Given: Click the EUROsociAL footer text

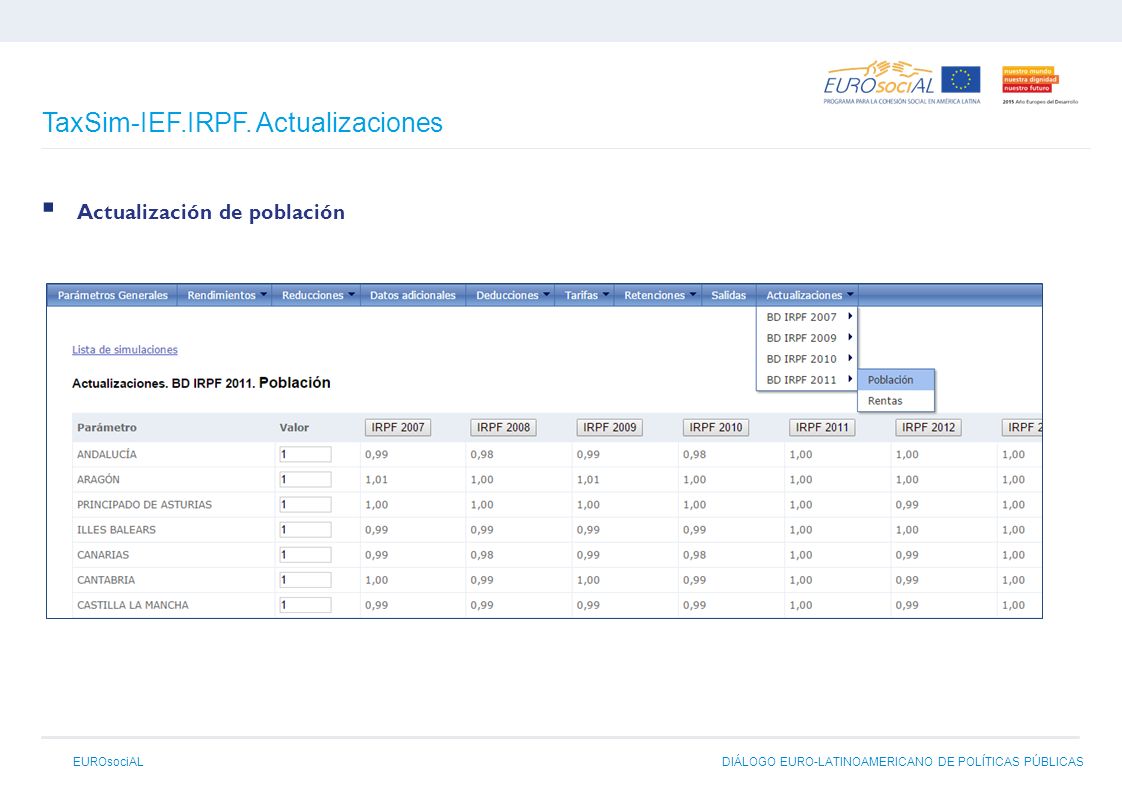Looking at the screenshot, I should [108, 762].
